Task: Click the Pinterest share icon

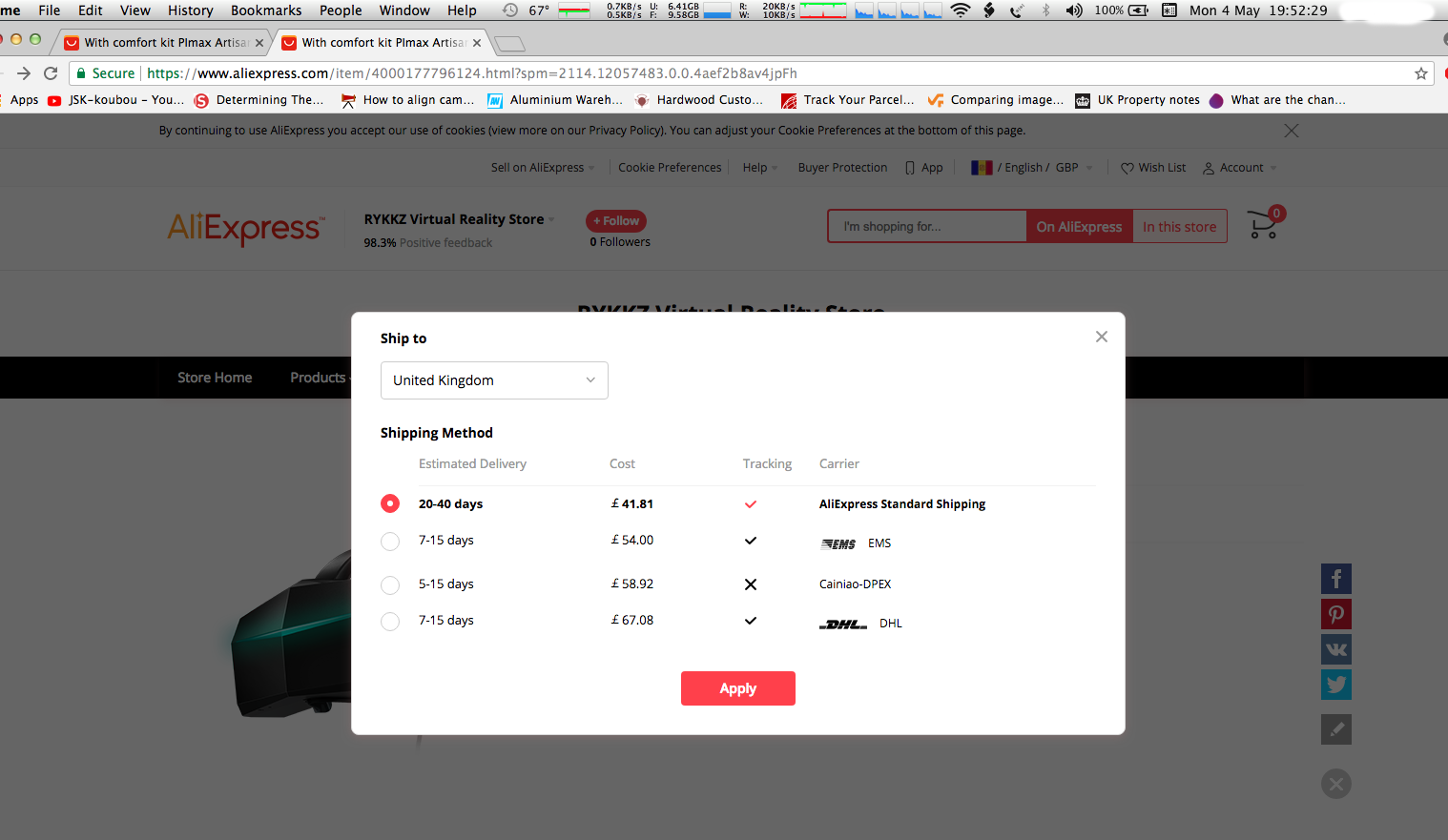Action: pyautogui.click(x=1335, y=614)
